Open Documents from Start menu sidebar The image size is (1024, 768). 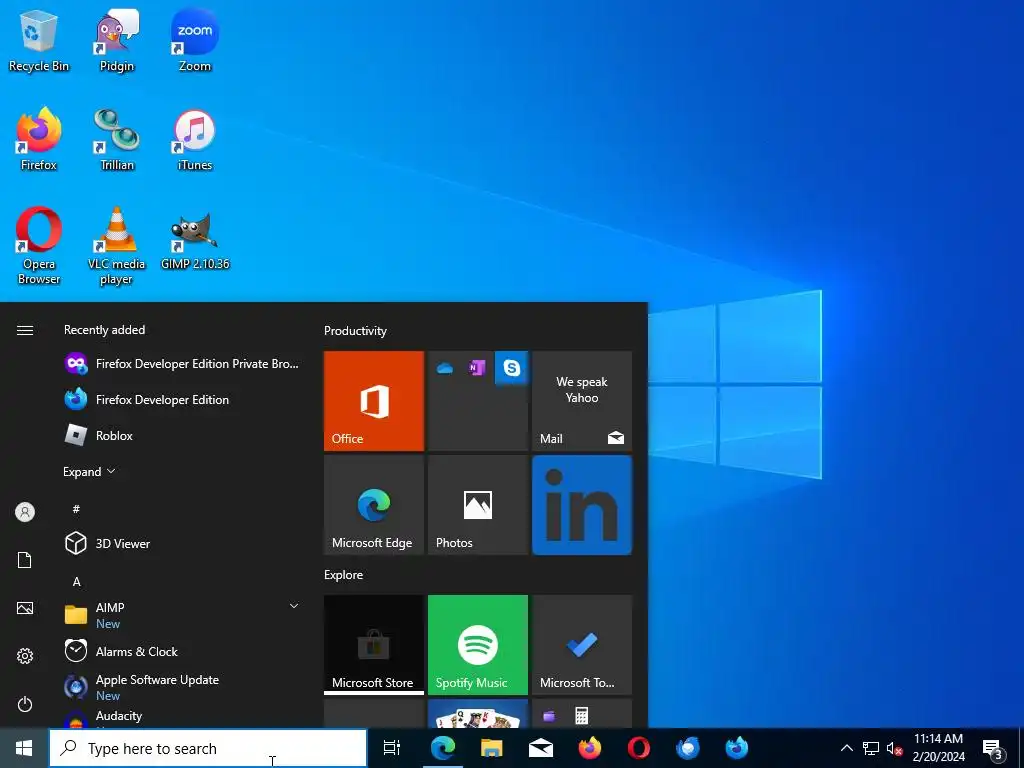25,560
